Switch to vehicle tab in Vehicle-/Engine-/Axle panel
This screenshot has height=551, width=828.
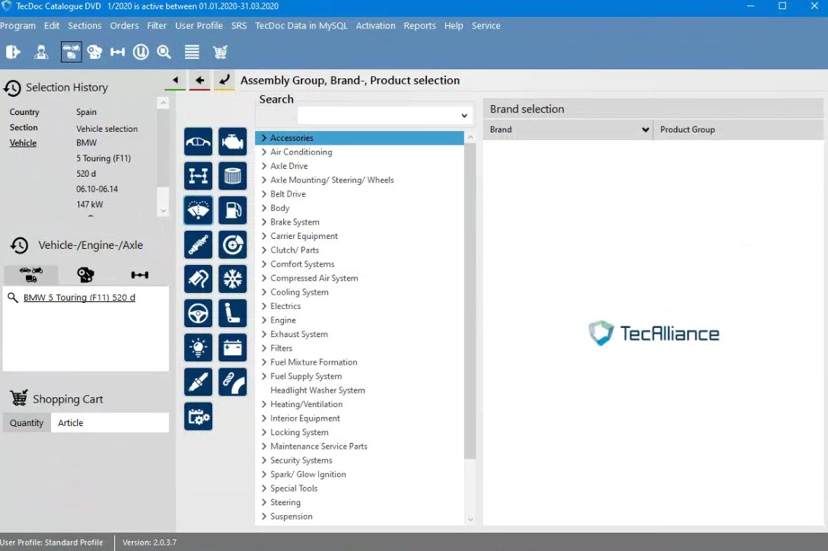tap(31, 275)
